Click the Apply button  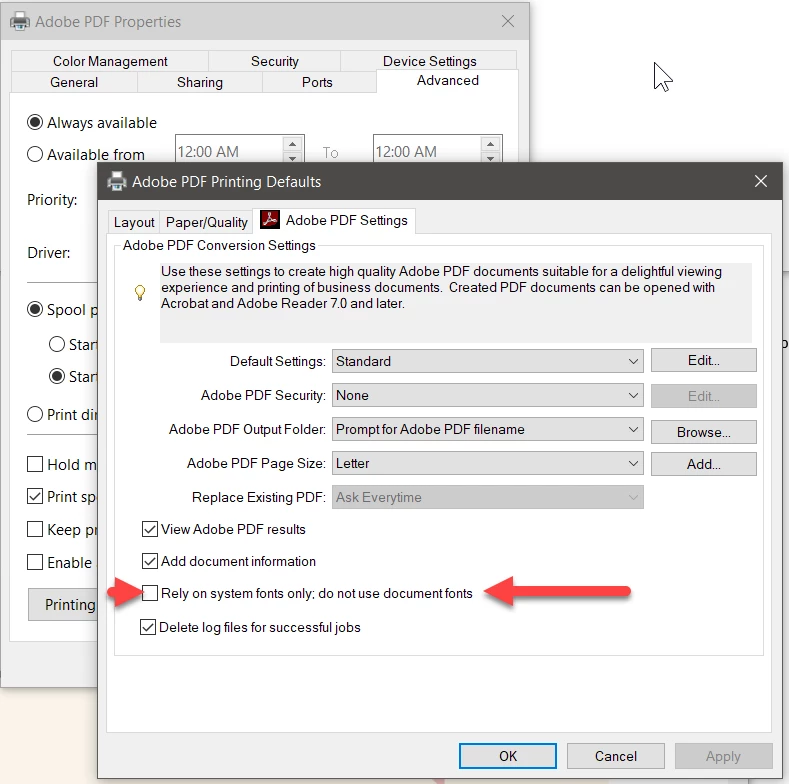pos(723,756)
